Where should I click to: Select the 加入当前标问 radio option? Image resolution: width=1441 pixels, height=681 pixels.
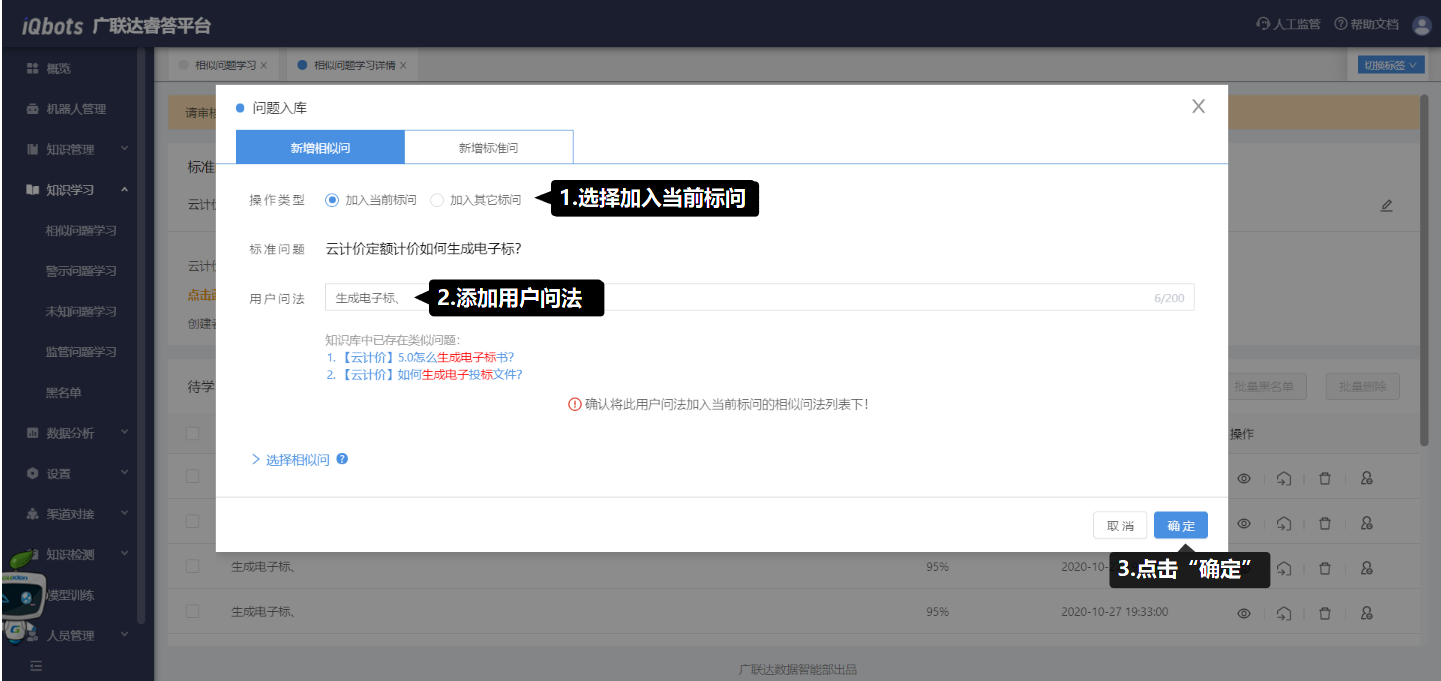(332, 200)
